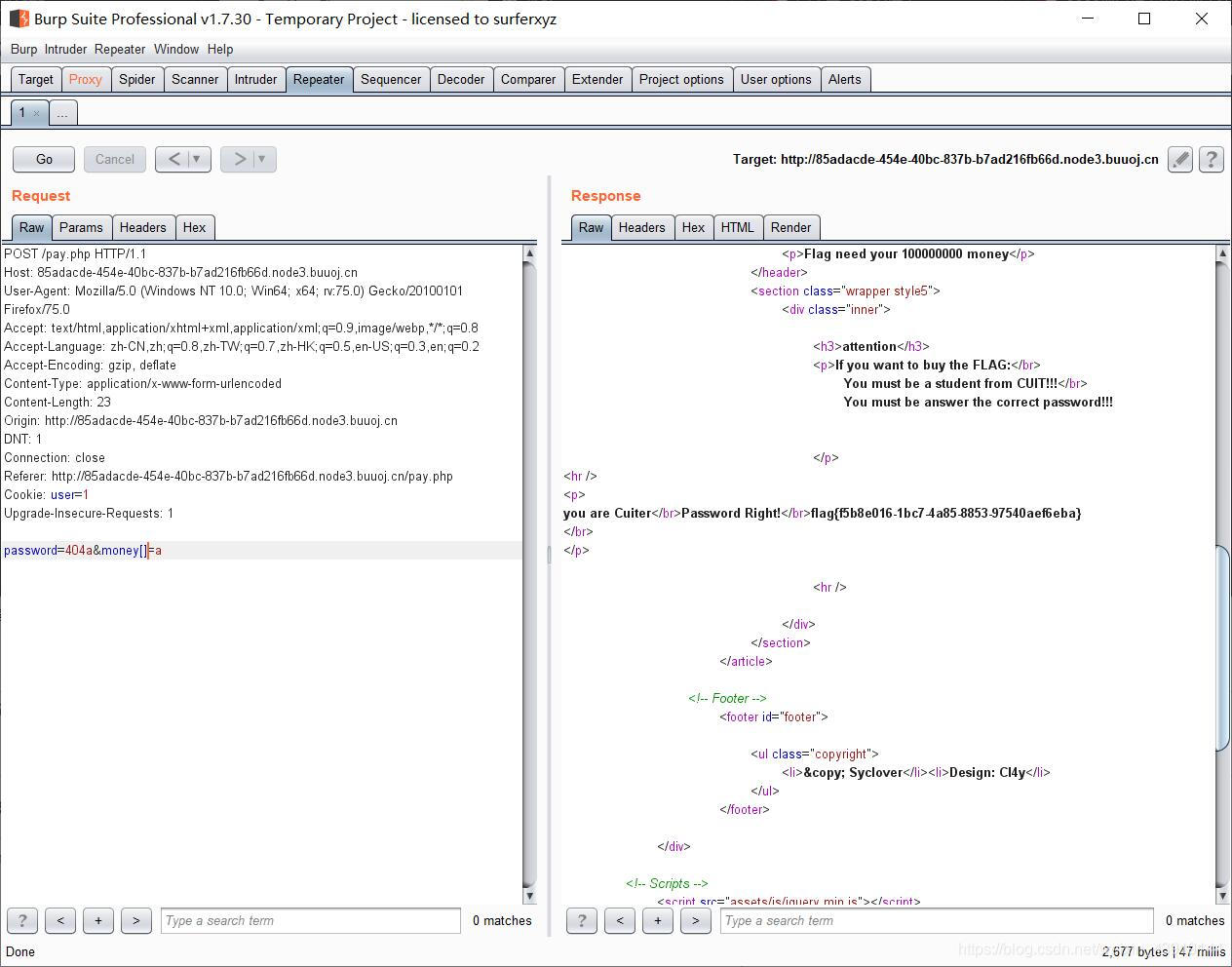
Task: Switch to the Intruder tab
Action: [x=255, y=79]
